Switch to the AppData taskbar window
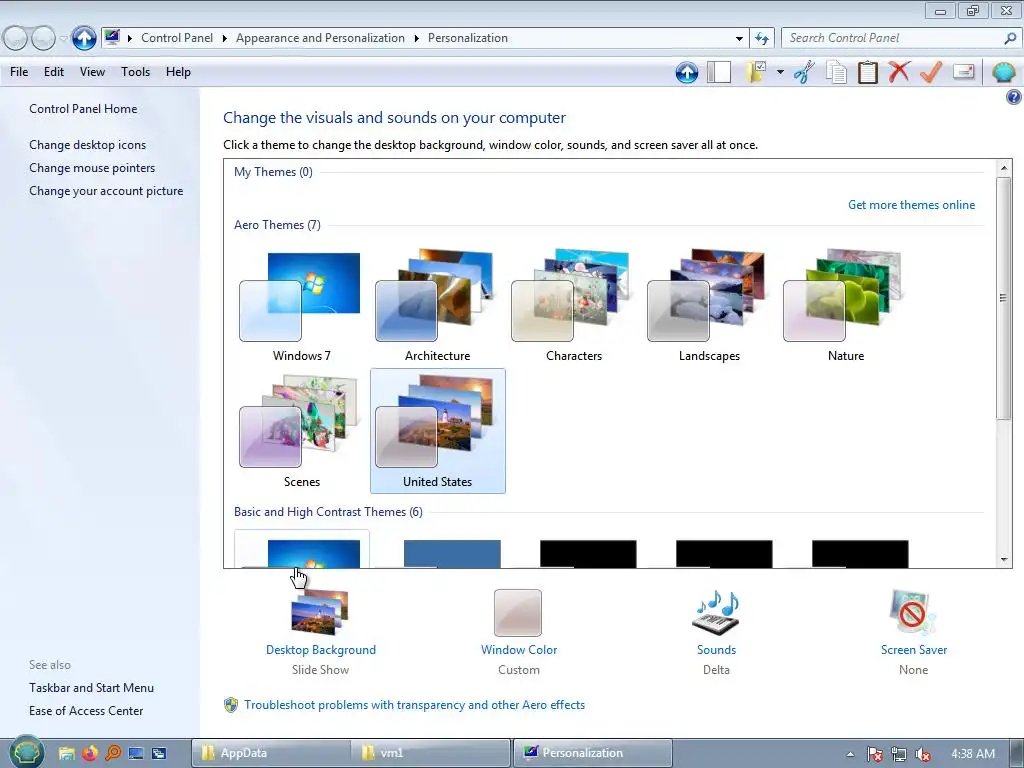 pyautogui.click(x=270, y=753)
